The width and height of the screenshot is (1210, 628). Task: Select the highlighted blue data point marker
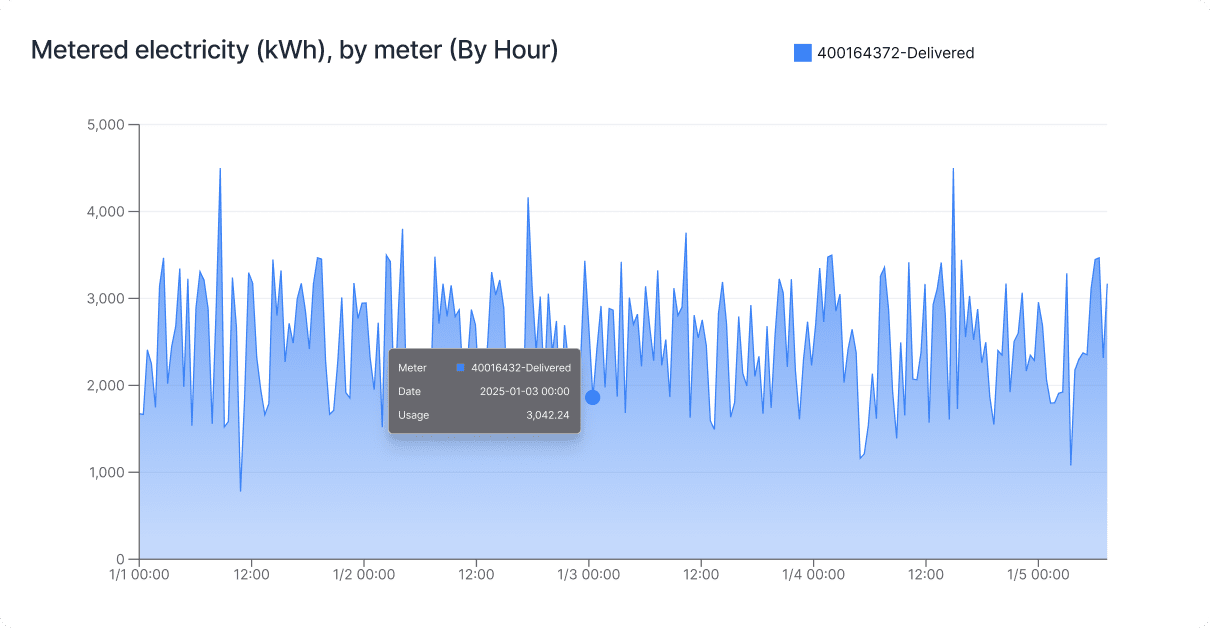(592, 397)
